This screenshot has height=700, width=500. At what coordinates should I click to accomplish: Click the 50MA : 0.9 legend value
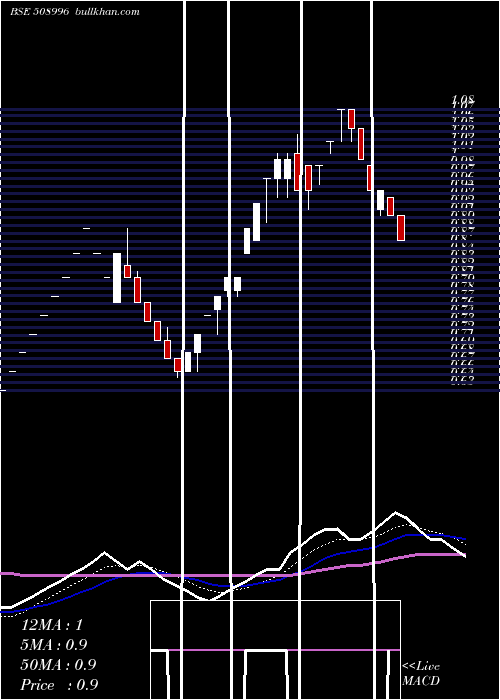point(58,665)
